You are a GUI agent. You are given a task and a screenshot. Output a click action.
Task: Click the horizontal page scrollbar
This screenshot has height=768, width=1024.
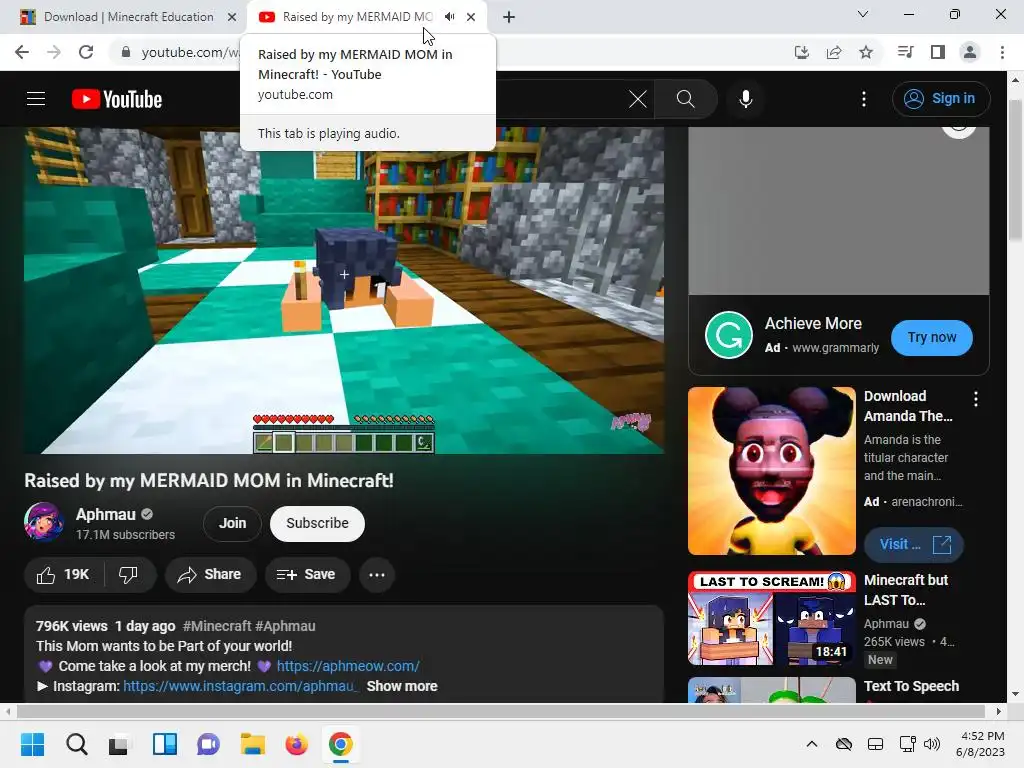(x=500, y=711)
